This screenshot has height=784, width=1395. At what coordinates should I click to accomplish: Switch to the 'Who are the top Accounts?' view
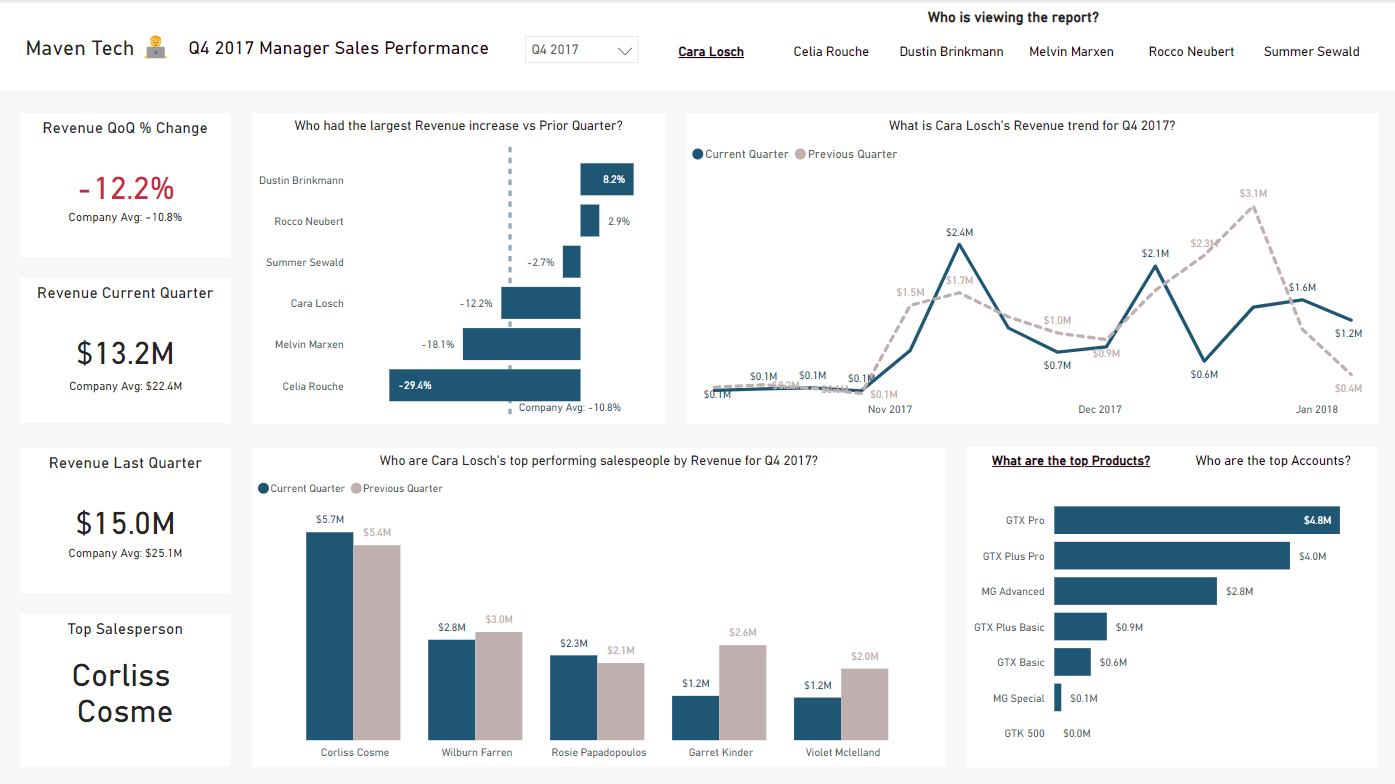click(1274, 460)
